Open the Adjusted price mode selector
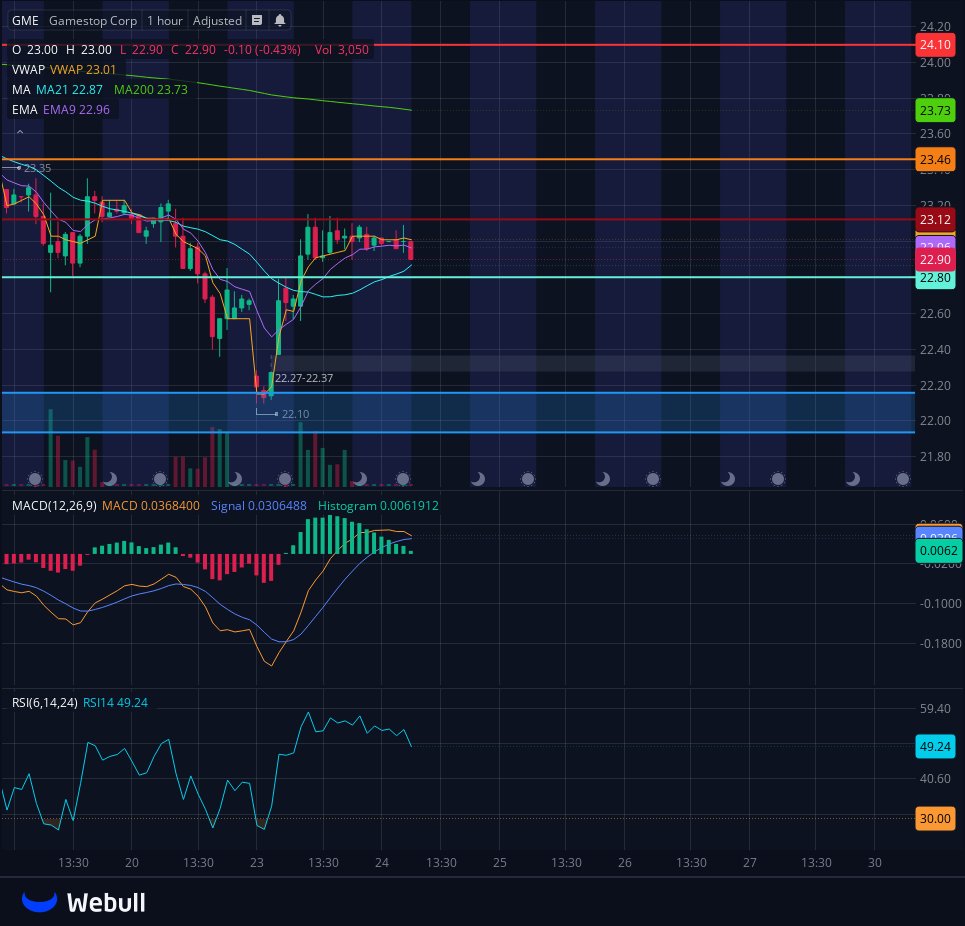This screenshot has width=965, height=926. click(217, 20)
